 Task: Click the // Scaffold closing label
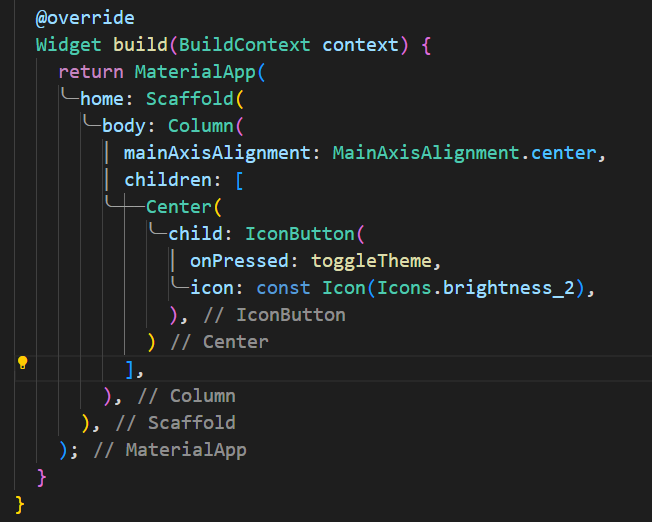pyautogui.click(x=175, y=423)
